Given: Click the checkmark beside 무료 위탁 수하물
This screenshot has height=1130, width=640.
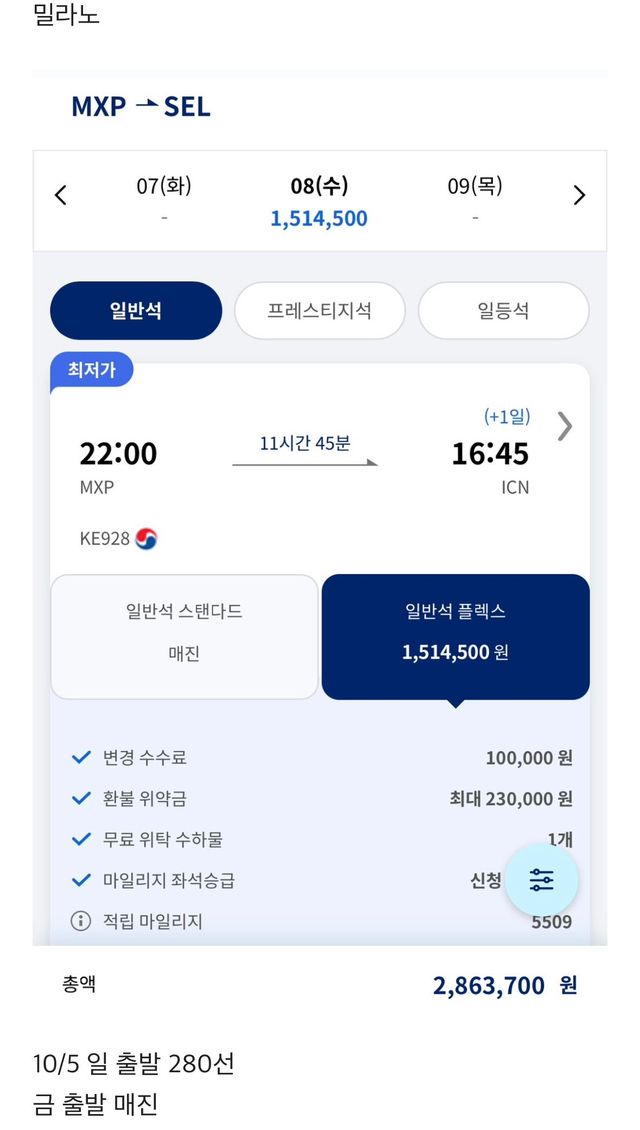Looking at the screenshot, I should 81,839.
